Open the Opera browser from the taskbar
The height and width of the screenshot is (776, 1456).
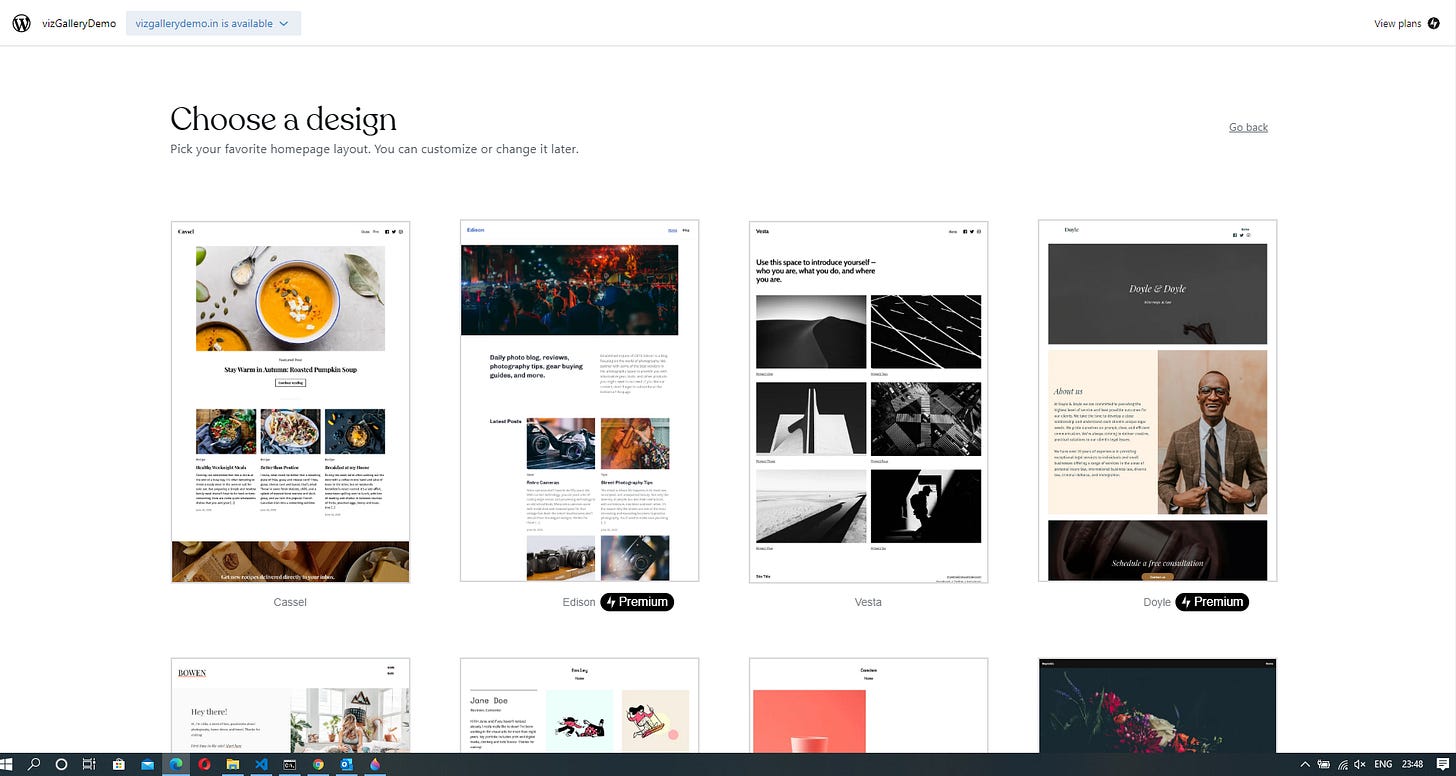point(204,764)
